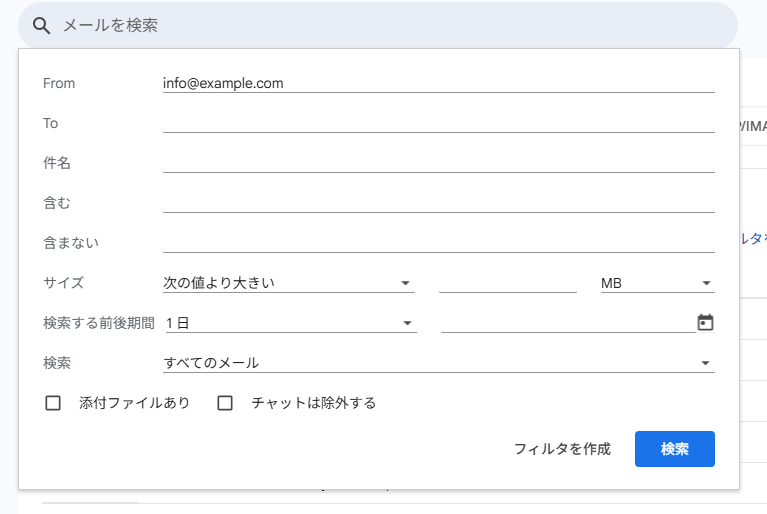Click the arrow next to すべてのメール
The height and width of the screenshot is (514, 767).
point(706,364)
